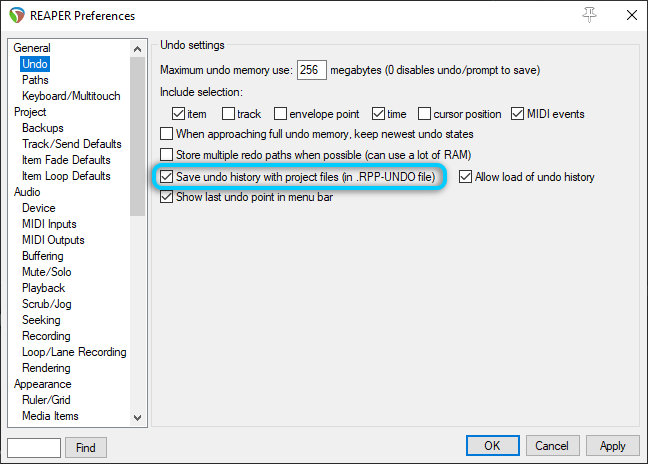Enable store multiple redo paths option

coord(167,155)
